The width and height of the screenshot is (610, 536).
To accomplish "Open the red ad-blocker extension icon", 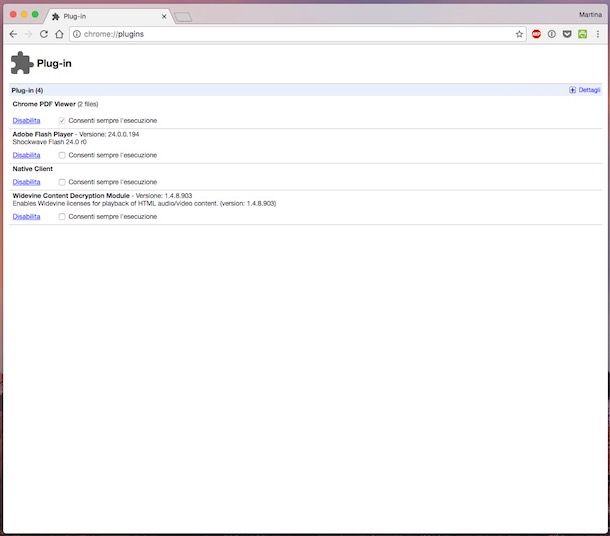I will click(x=536, y=34).
